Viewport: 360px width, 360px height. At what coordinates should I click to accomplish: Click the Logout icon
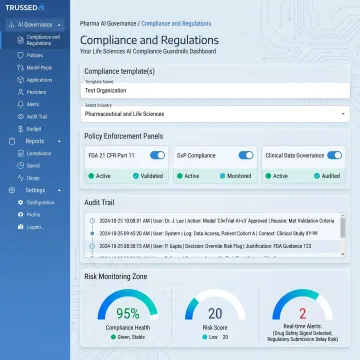(x=20, y=227)
